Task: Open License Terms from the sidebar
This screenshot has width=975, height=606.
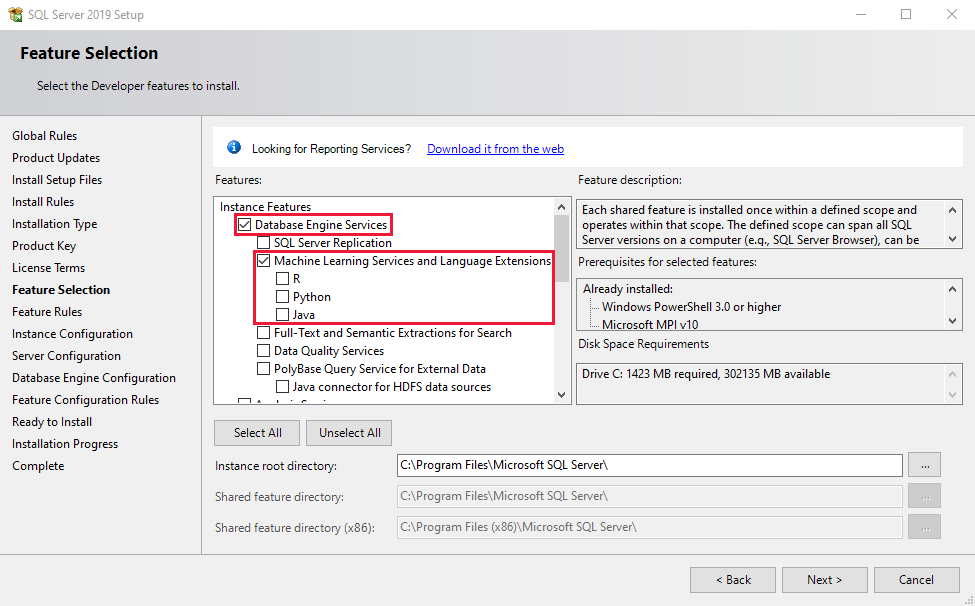Action: click(x=48, y=267)
